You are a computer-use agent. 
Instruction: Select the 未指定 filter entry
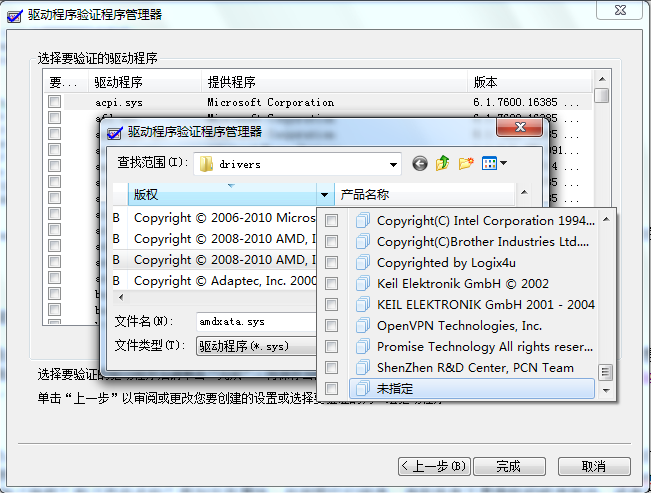coord(472,389)
